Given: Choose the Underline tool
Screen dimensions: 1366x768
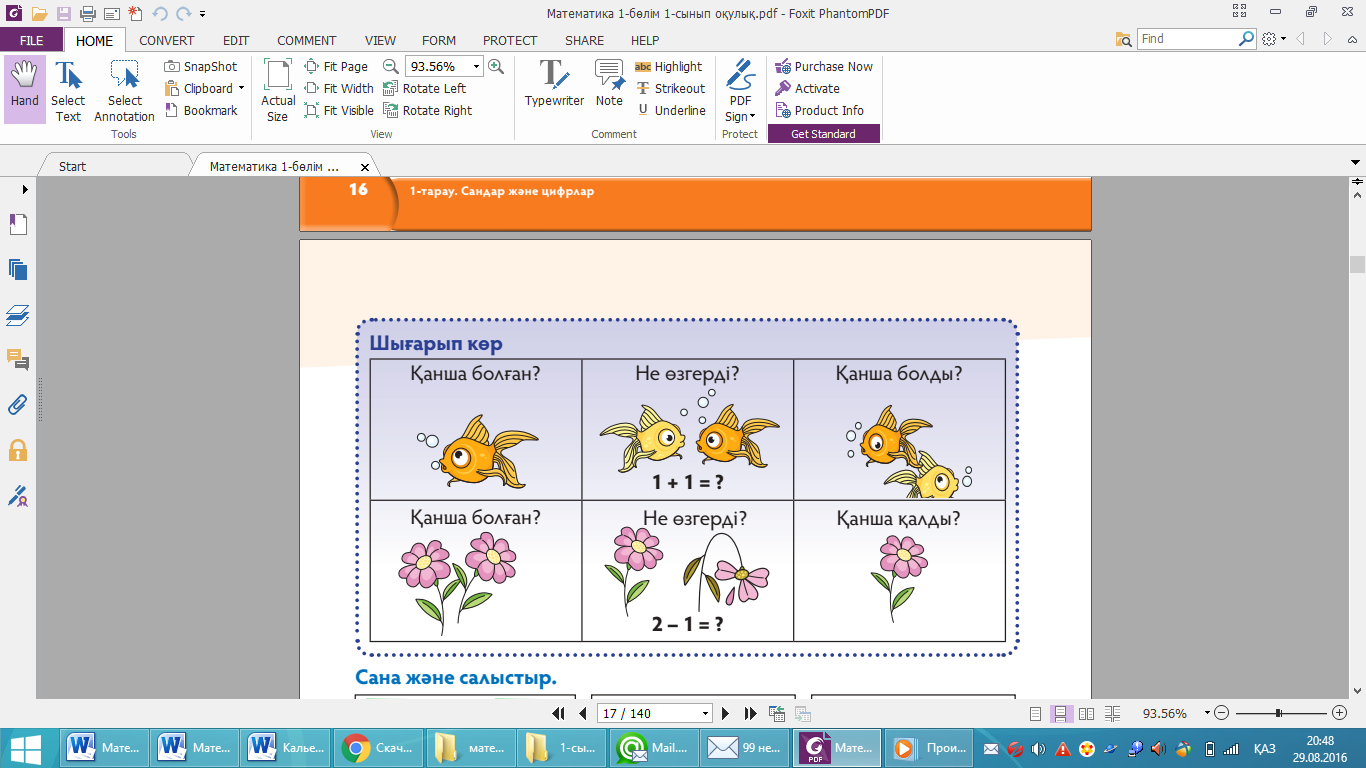Looking at the screenshot, I should pyautogui.click(x=671, y=110).
